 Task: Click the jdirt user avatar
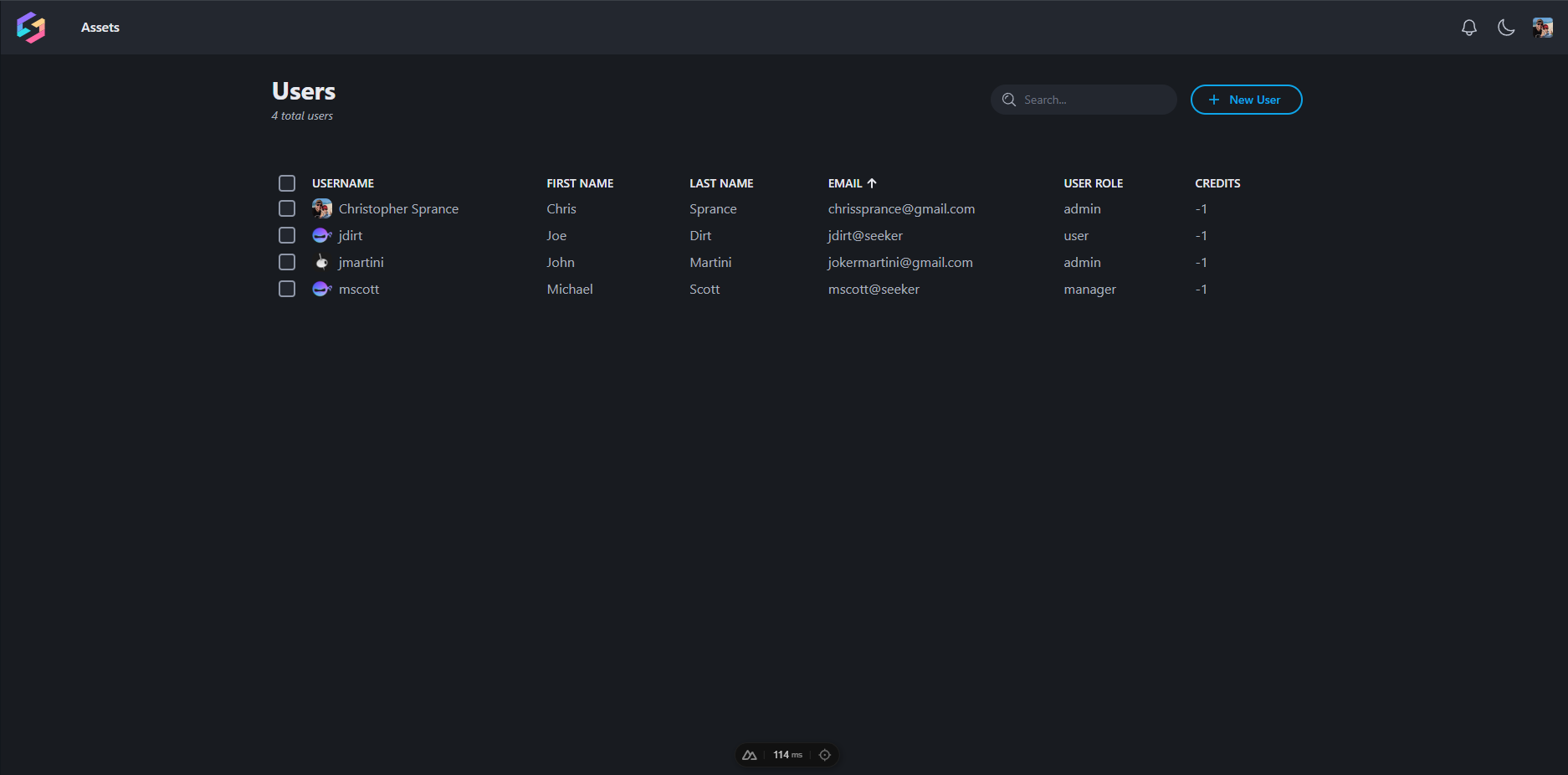click(x=321, y=235)
